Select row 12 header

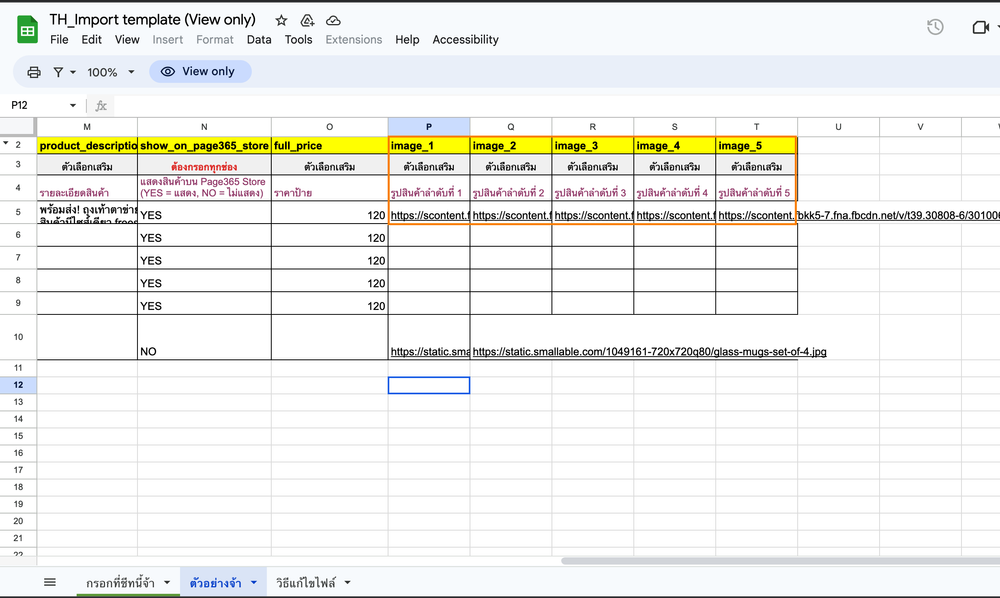coord(18,385)
